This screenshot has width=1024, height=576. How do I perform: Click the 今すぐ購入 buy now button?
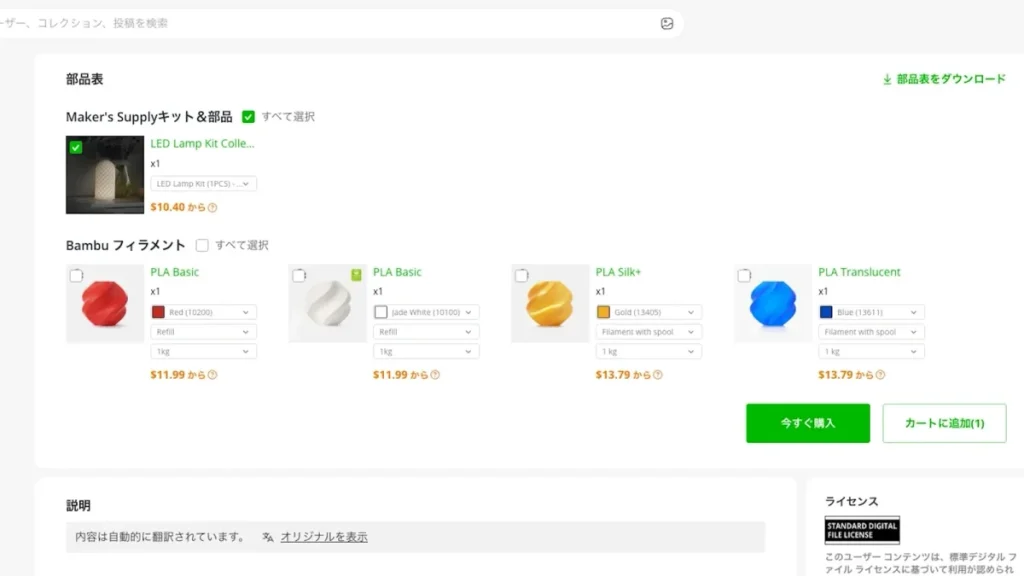pyautogui.click(x=808, y=423)
